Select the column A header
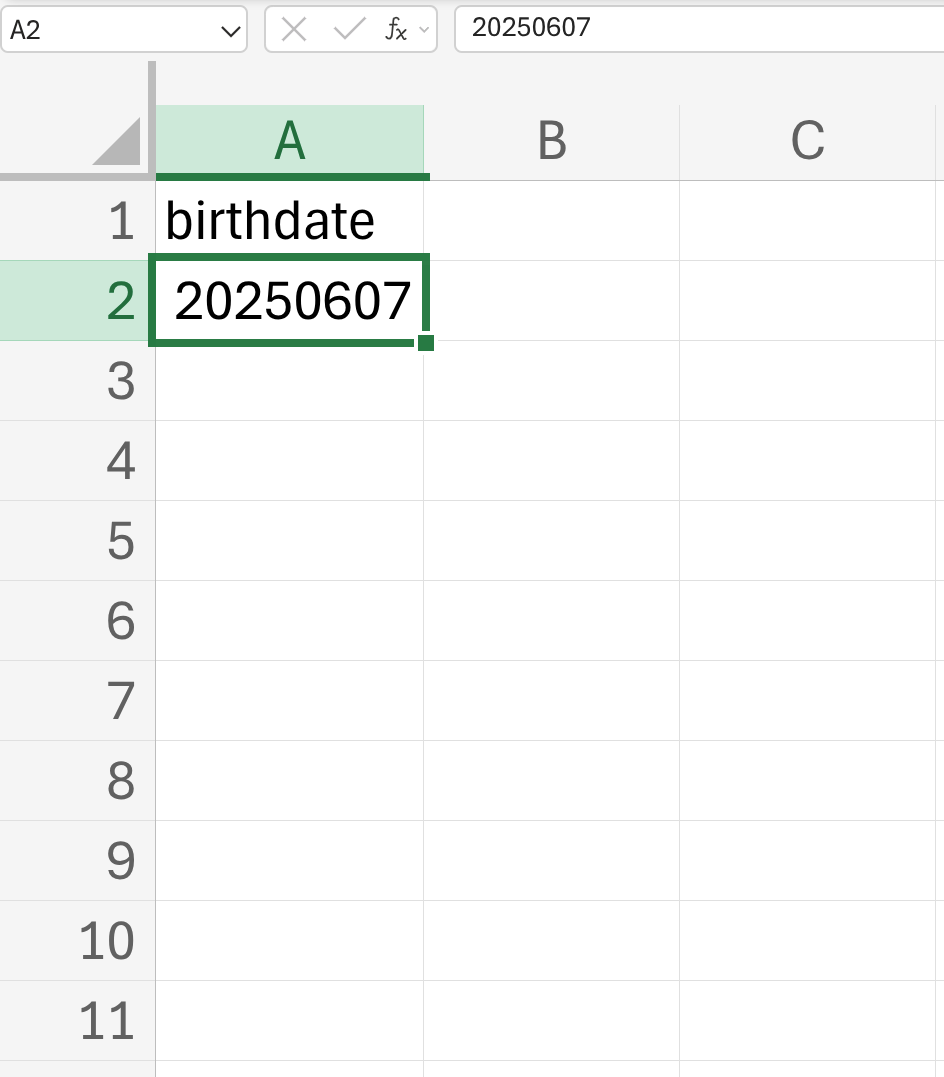The image size is (944, 1077). [290, 141]
